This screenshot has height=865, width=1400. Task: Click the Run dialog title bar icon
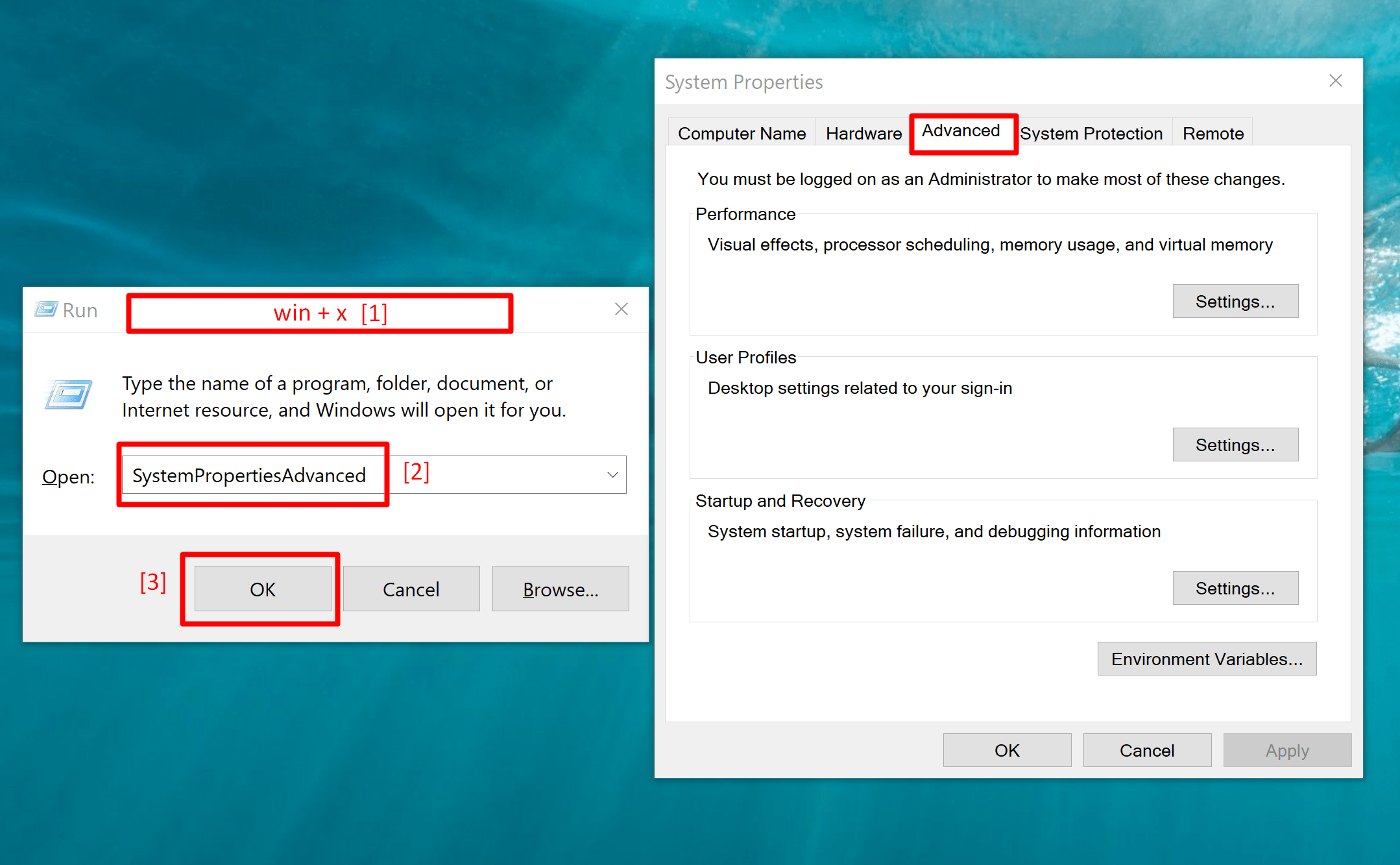[46, 310]
